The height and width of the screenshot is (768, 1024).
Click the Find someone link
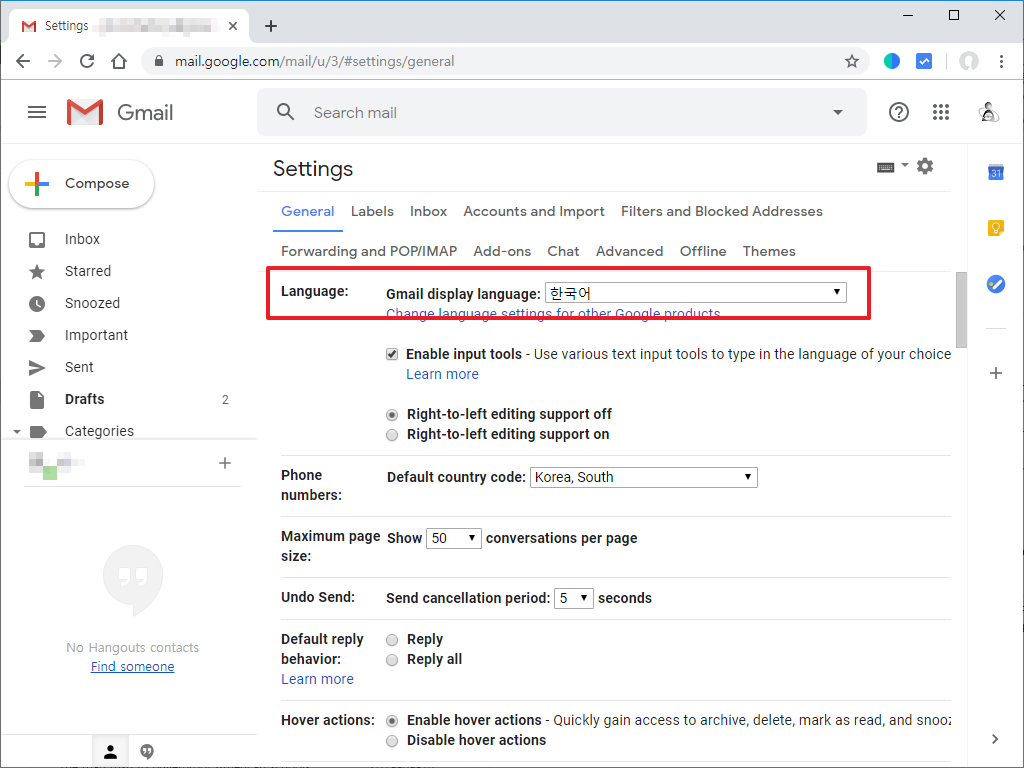pos(133,667)
